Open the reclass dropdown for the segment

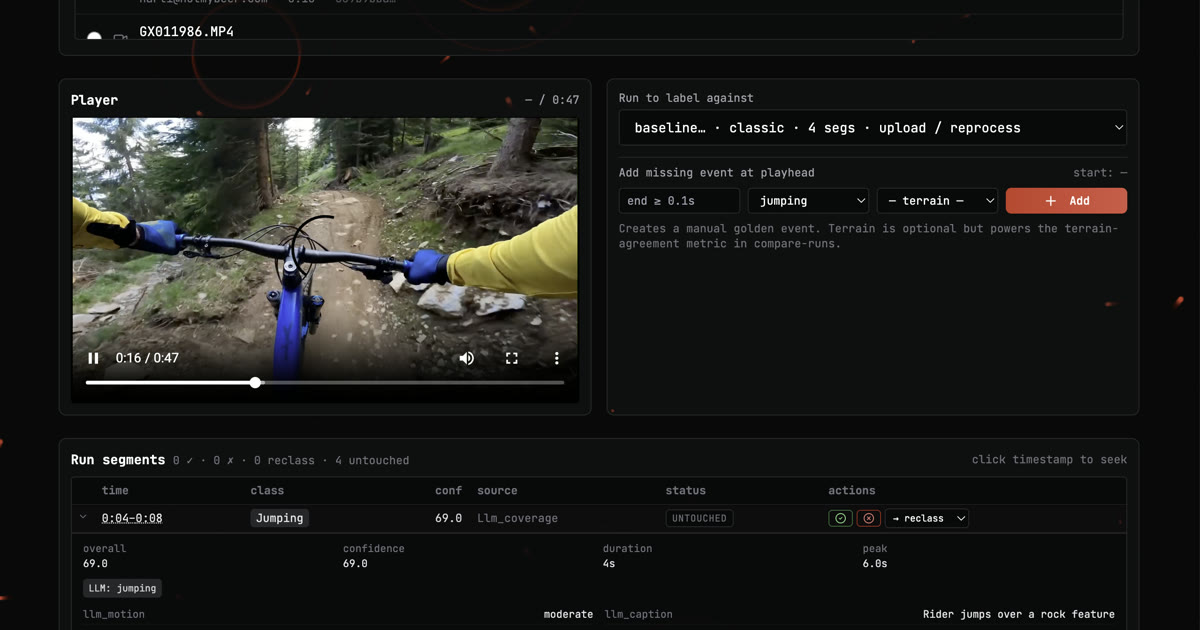(927, 518)
